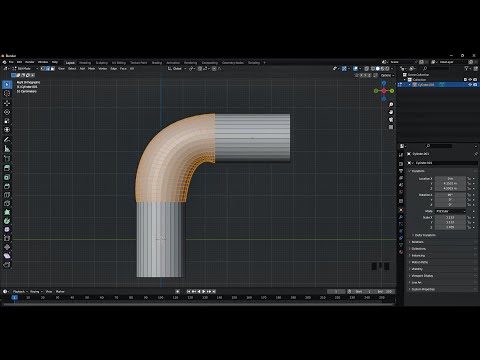Enable face select mode

point(53,68)
